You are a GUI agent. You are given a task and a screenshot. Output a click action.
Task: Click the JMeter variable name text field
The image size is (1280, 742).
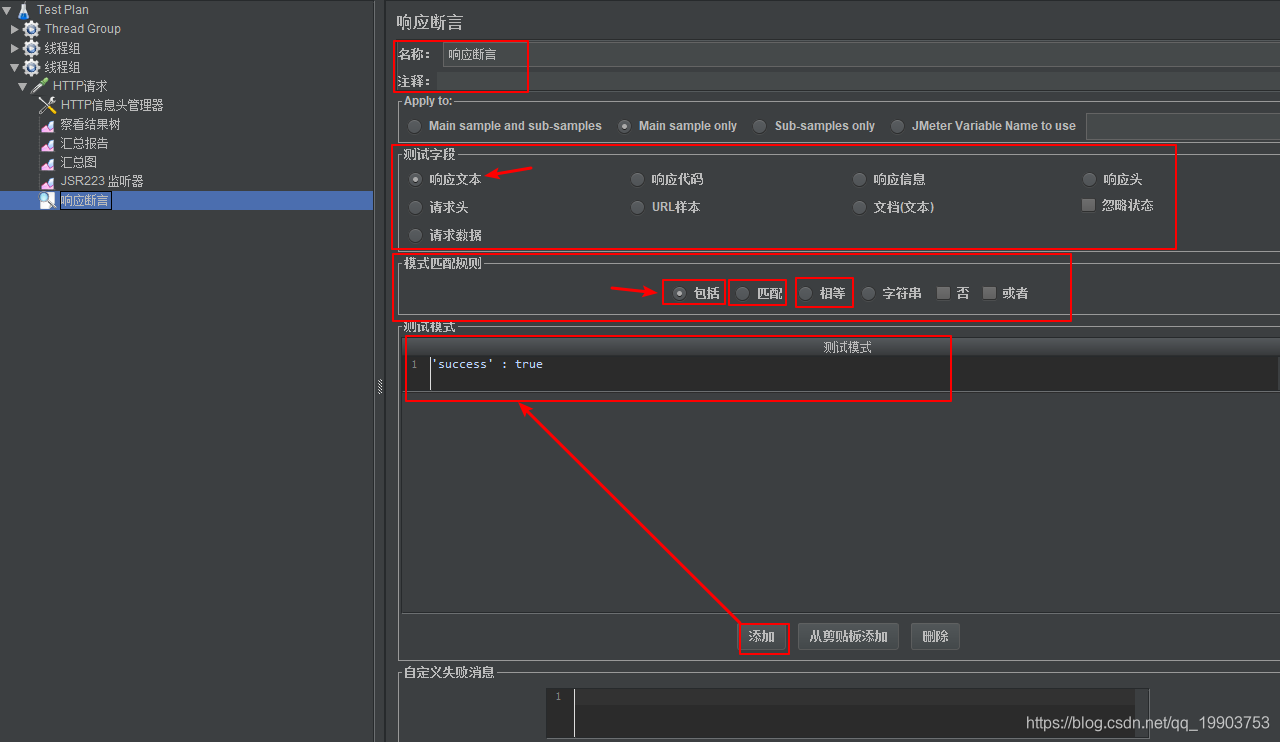[1183, 126]
